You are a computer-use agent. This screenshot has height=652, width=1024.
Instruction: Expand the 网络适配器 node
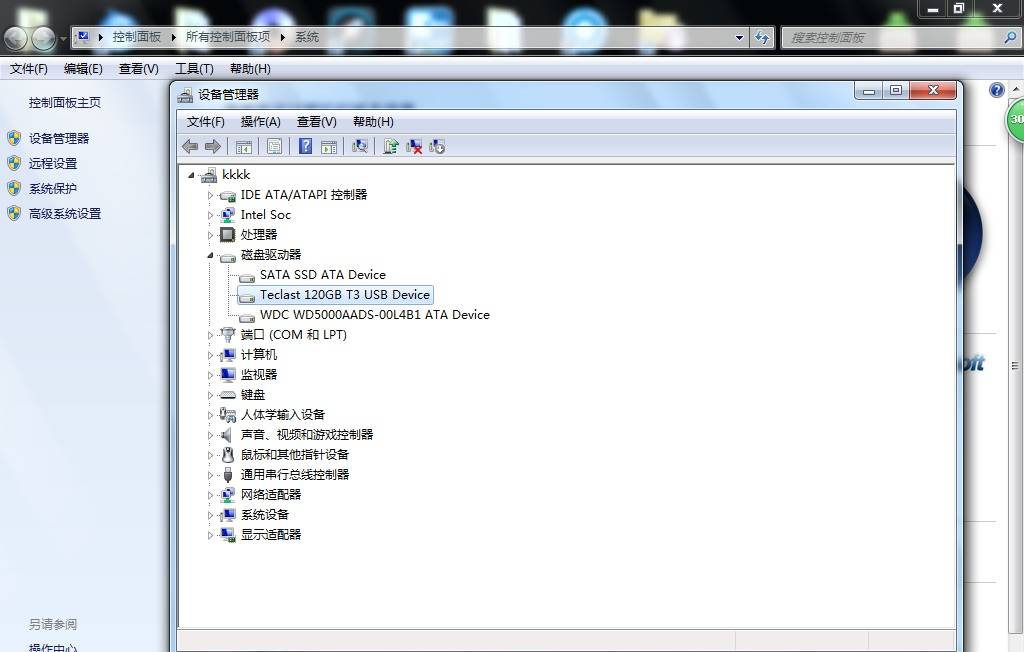pos(210,495)
